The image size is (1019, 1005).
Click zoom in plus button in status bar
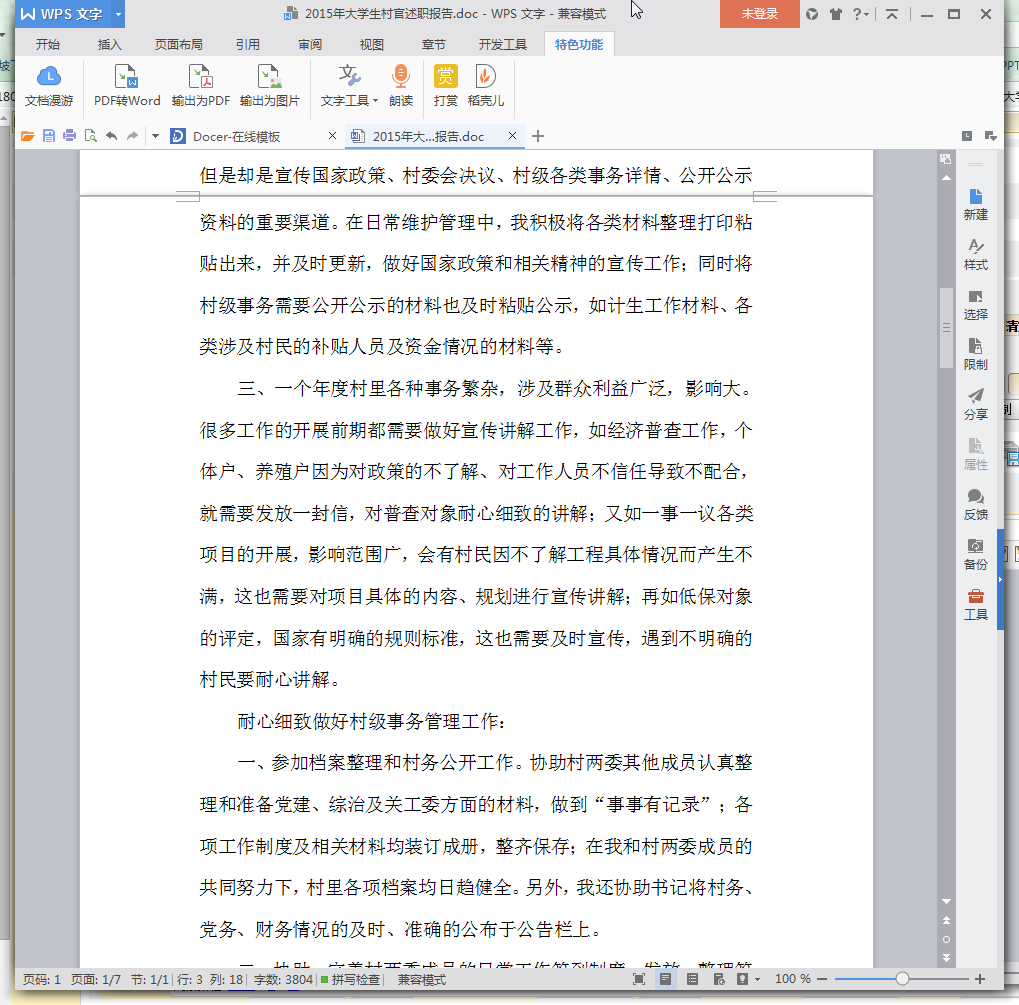click(980, 979)
